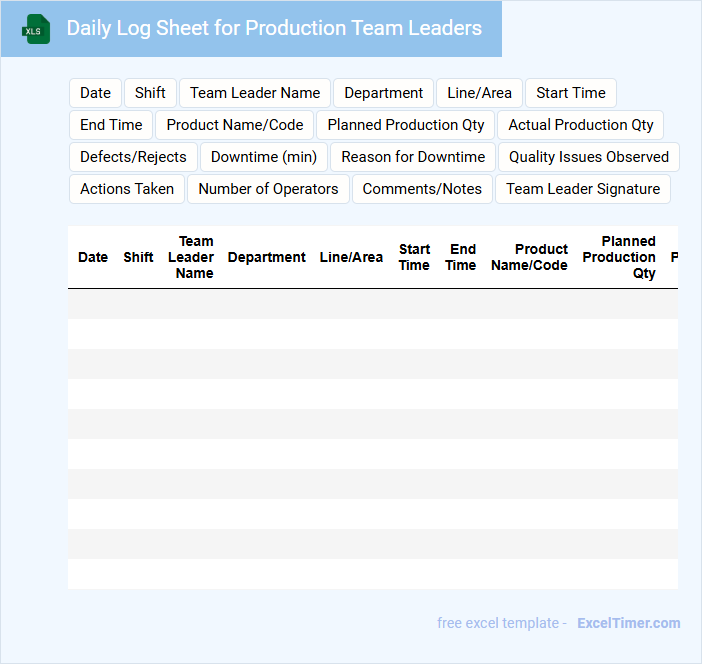Select the Quality Issues Observed tag
Viewport: 702px width, 664px height.
588,157
